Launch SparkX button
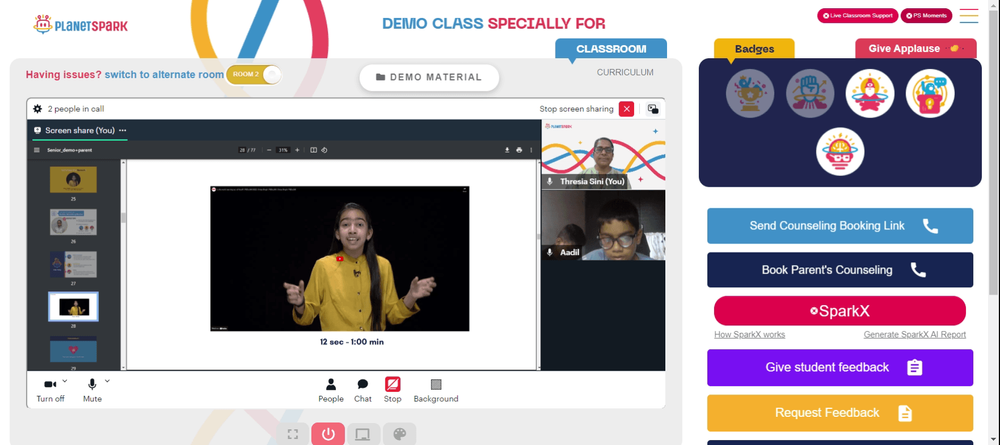 (x=840, y=311)
